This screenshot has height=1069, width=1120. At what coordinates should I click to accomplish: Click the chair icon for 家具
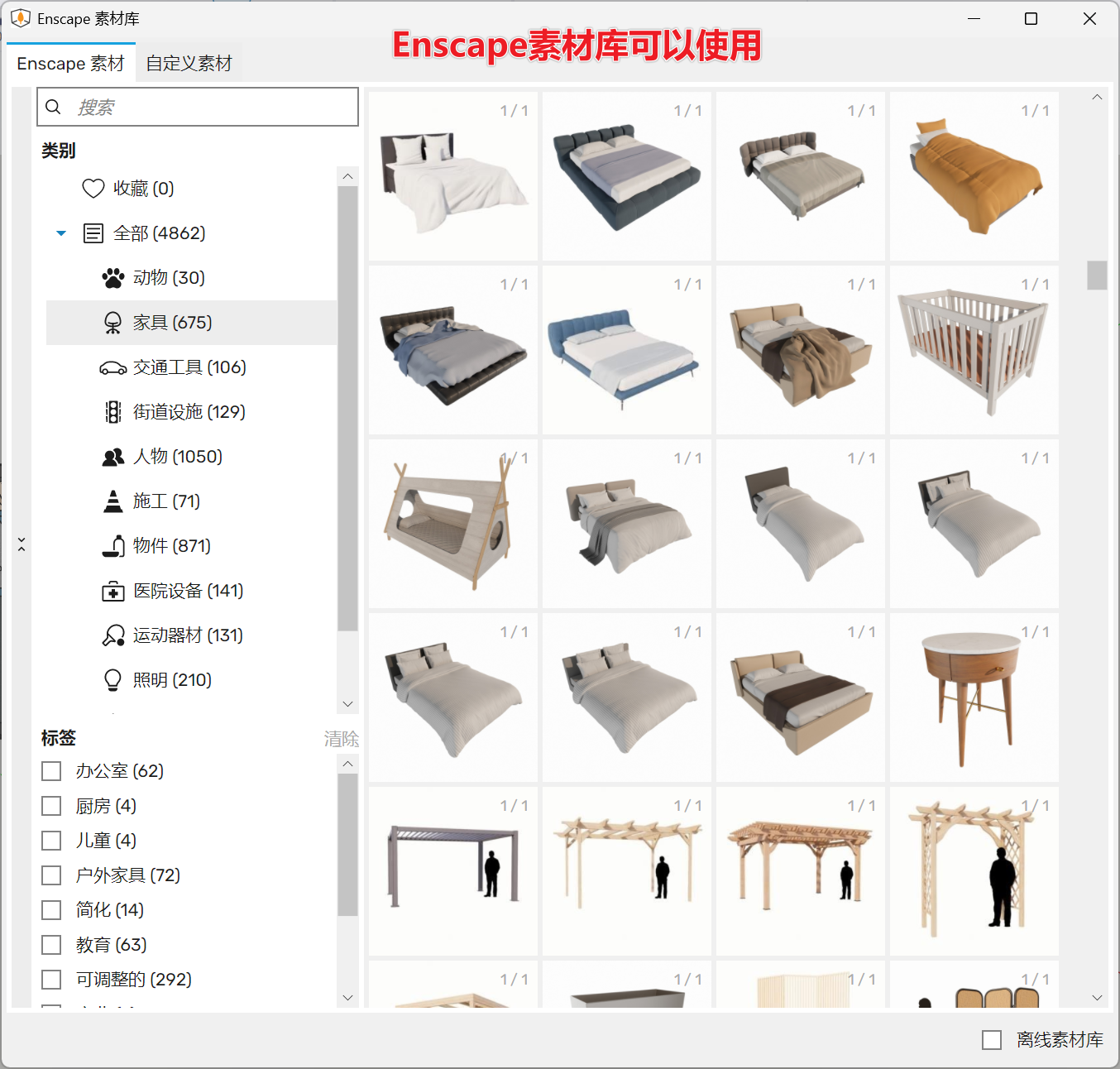(113, 323)
